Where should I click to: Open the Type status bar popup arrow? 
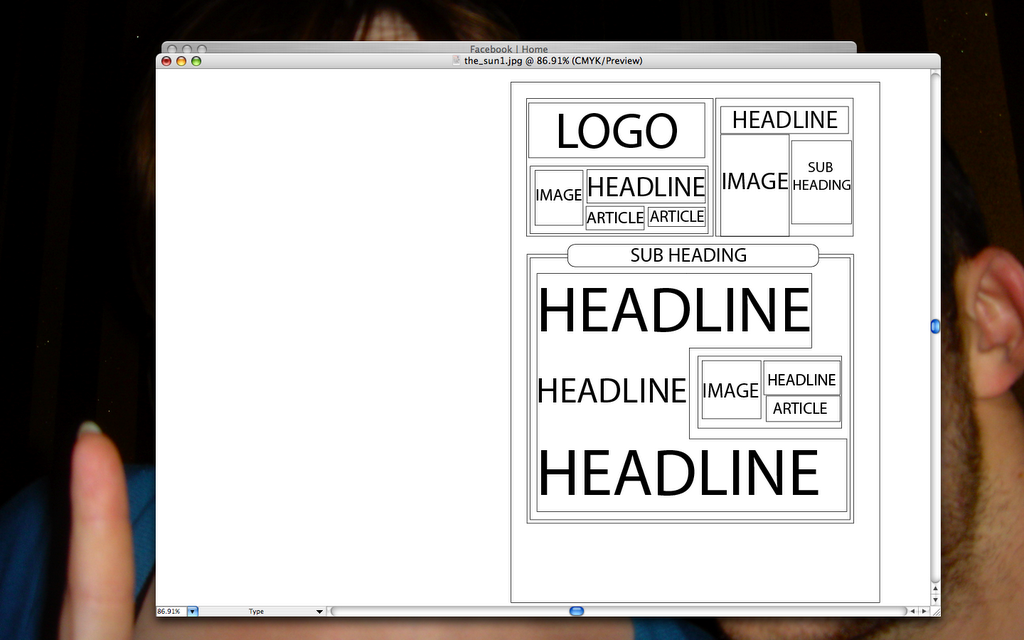(x=319, y=612)
